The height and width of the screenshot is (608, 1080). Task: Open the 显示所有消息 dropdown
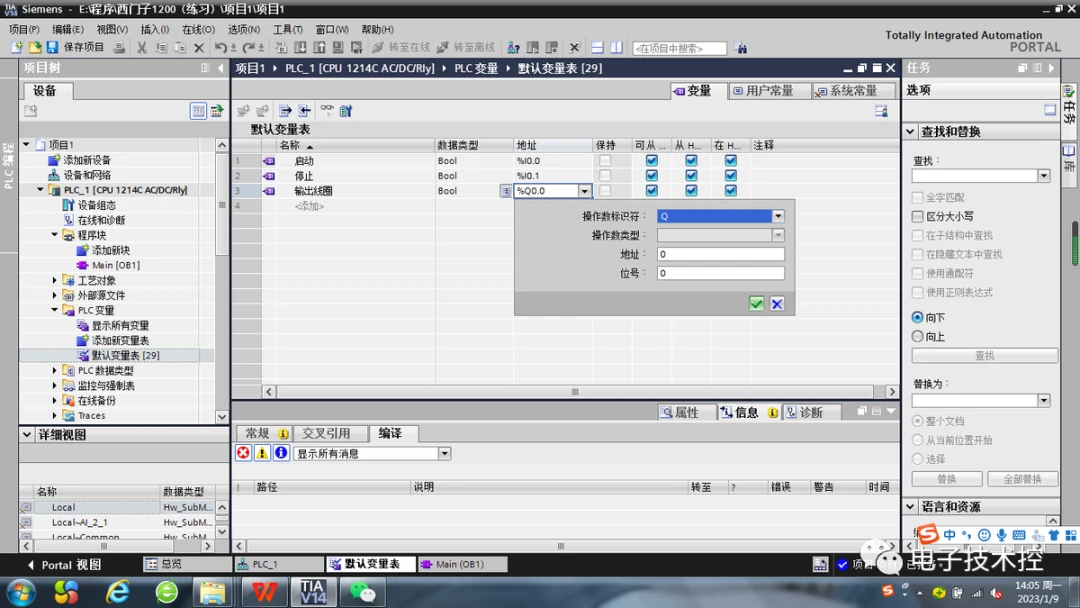[444, 453]
